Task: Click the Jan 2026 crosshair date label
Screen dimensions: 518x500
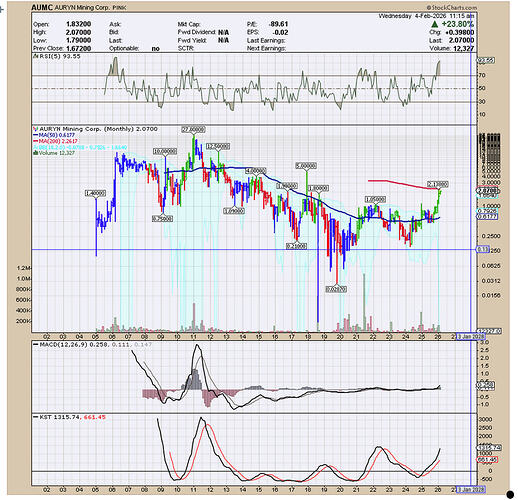Action: [471, 336]
